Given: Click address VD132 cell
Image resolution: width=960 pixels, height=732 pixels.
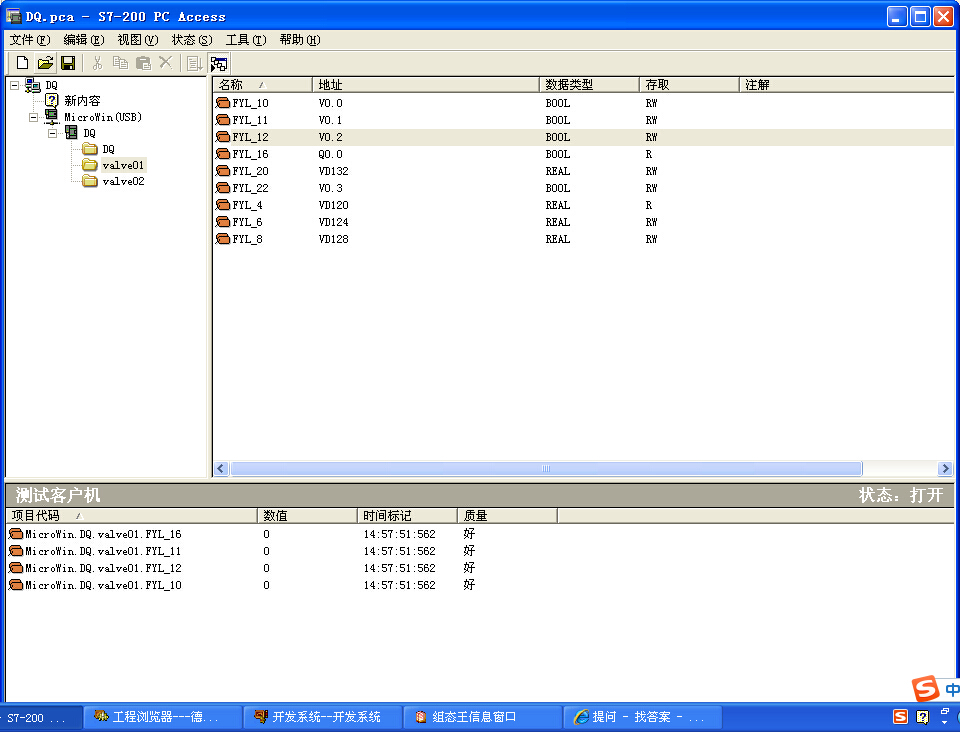Looking at the screenshot, I should point(334,171).
